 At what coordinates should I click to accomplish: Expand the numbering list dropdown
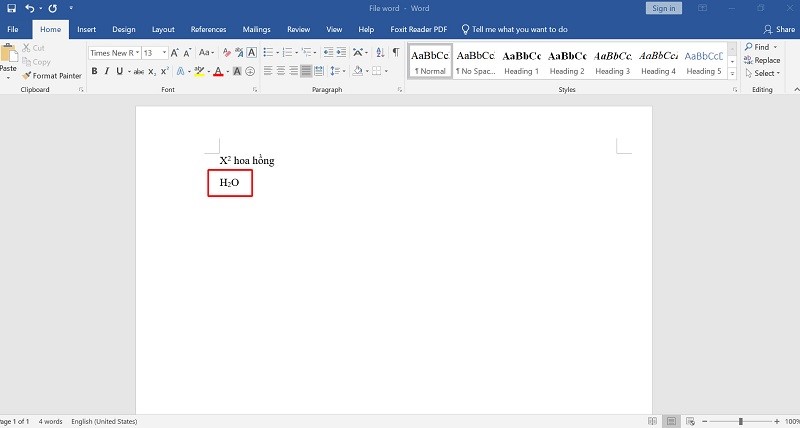[x=296, y=53]
